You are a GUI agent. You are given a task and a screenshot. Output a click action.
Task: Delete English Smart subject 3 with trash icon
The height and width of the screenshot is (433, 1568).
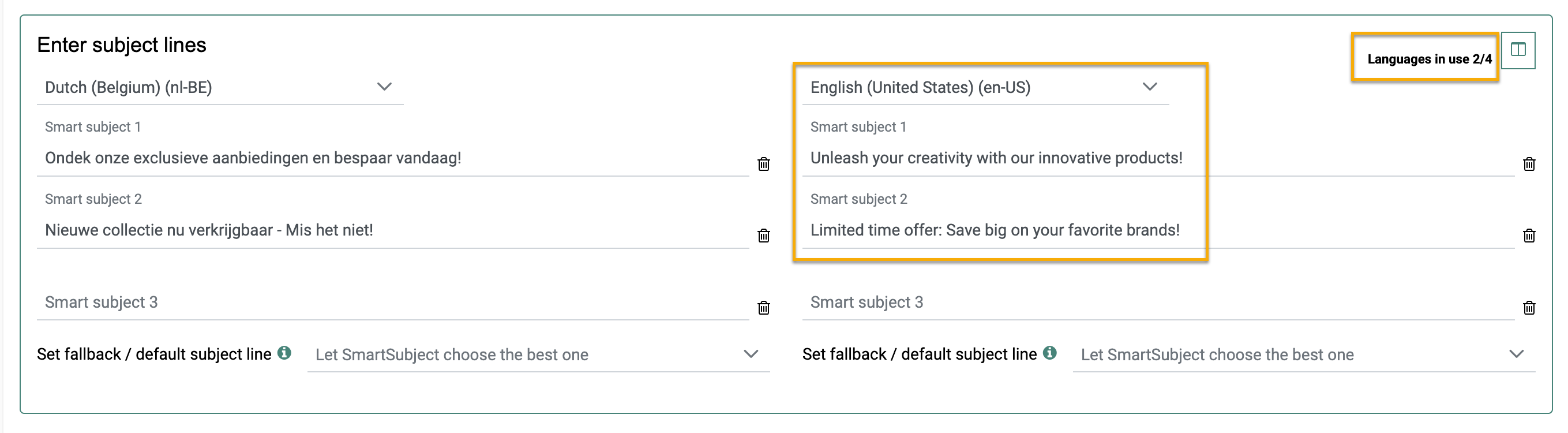coord(1528,308)
